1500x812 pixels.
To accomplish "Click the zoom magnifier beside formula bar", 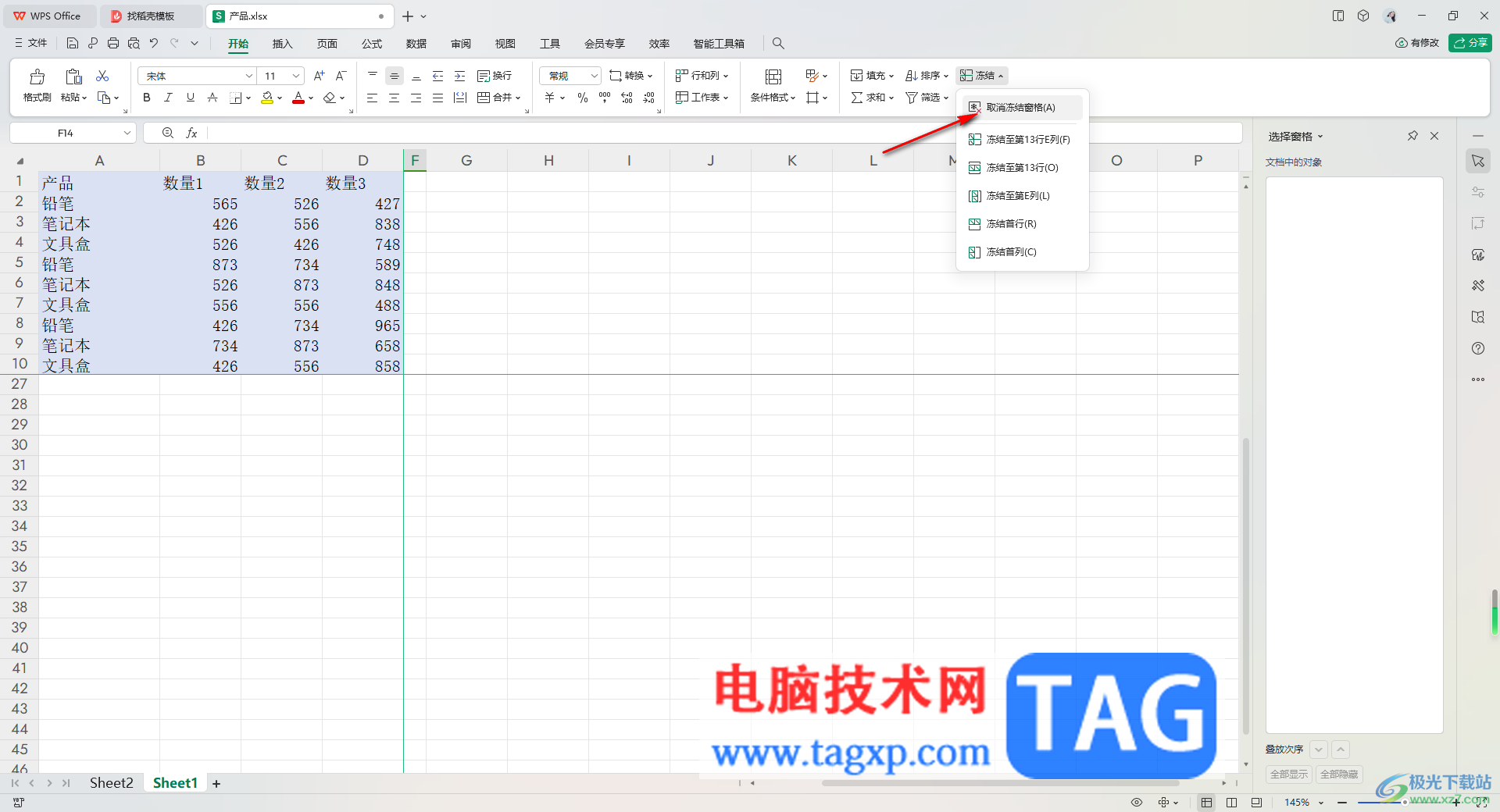I will click(x=168, y=134).
